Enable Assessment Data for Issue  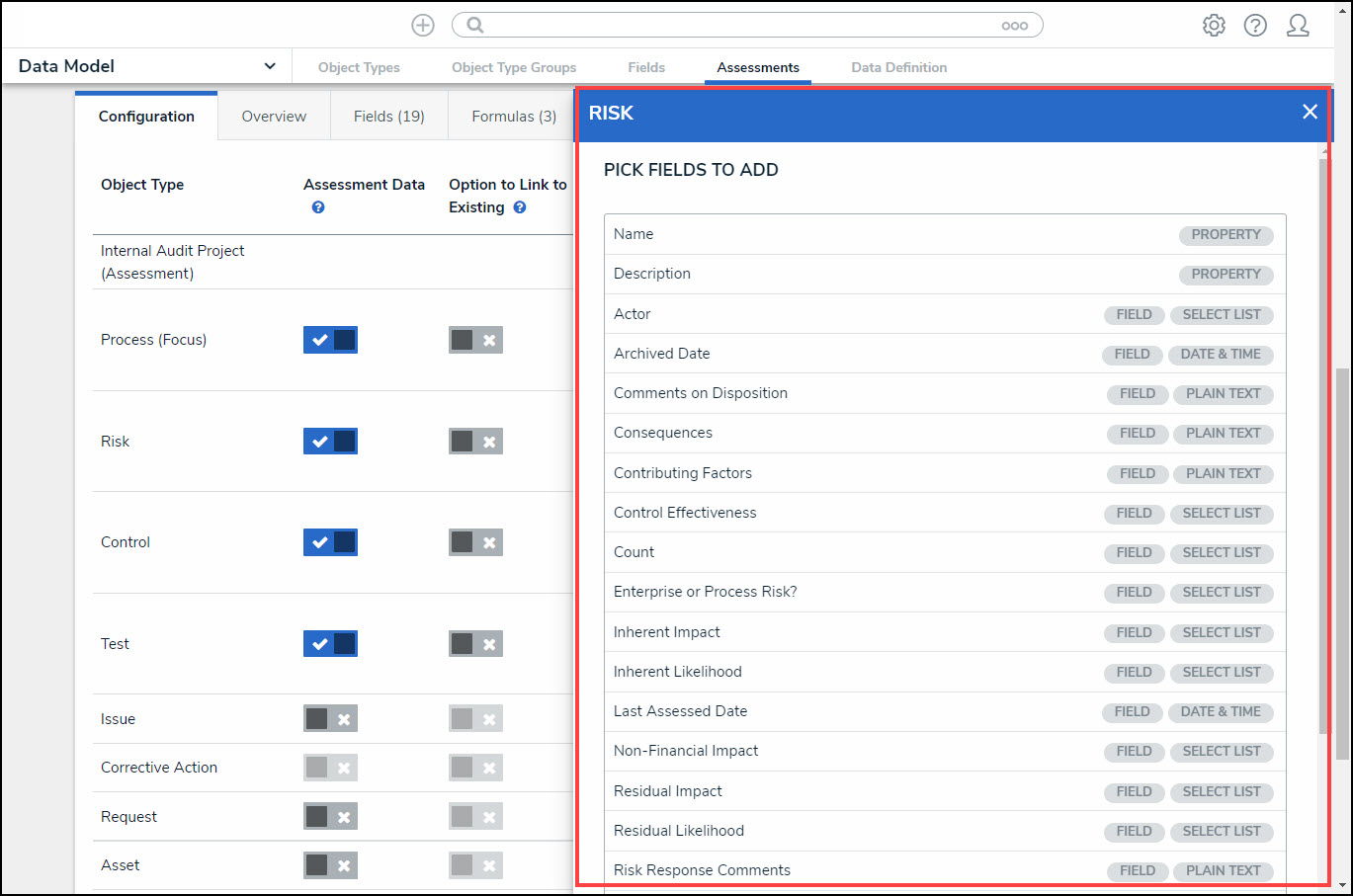330,719
